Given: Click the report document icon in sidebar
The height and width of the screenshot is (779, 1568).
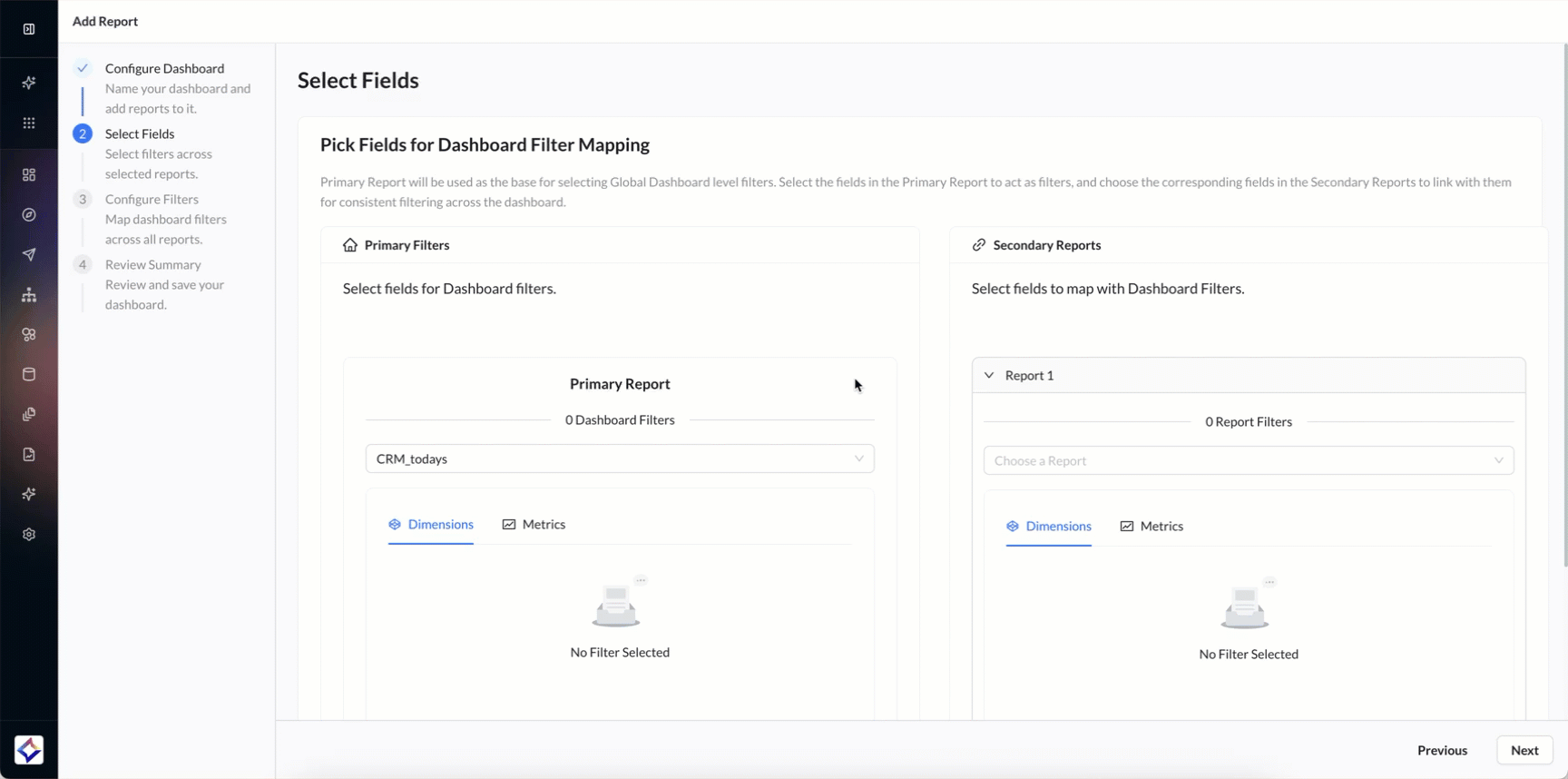Looking at the screenshot, I should [29, 454].
